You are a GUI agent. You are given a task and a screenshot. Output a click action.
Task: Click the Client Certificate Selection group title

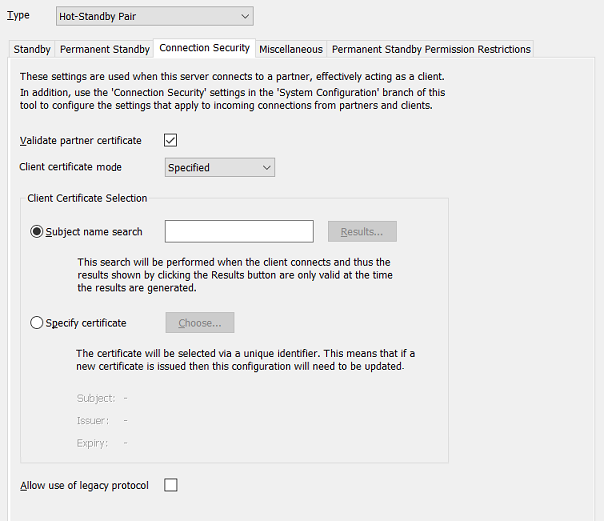(87, 198)
